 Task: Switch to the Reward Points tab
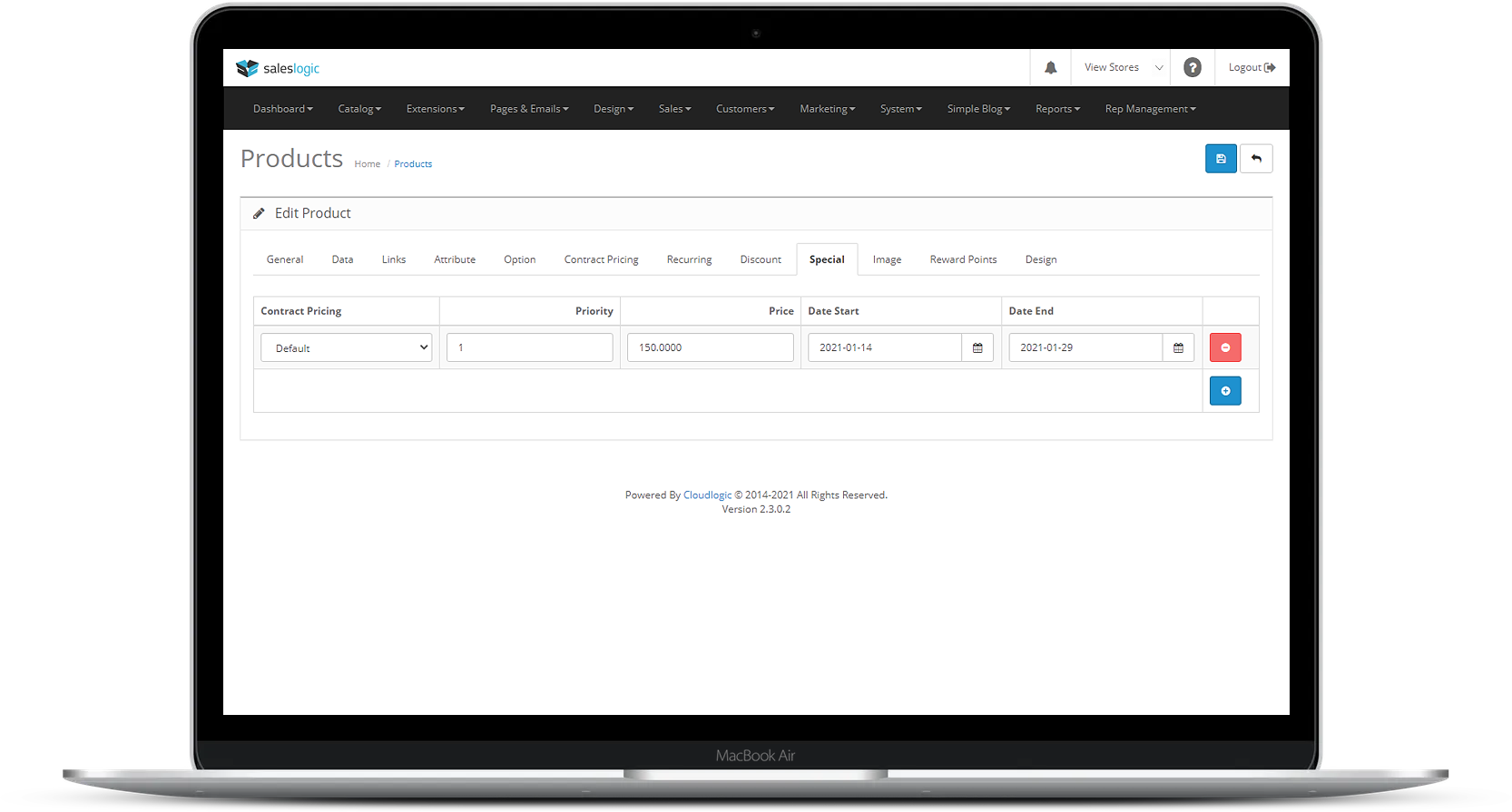(x=963, y=259)
